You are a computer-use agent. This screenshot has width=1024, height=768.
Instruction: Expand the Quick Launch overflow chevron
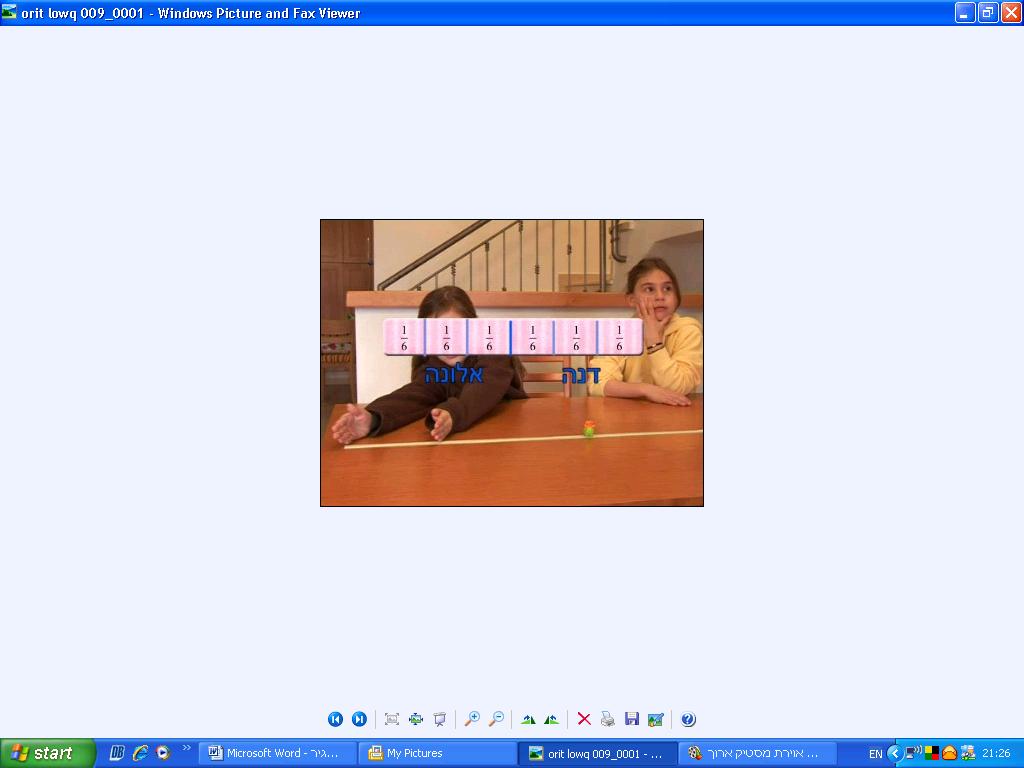click(186, 748)
